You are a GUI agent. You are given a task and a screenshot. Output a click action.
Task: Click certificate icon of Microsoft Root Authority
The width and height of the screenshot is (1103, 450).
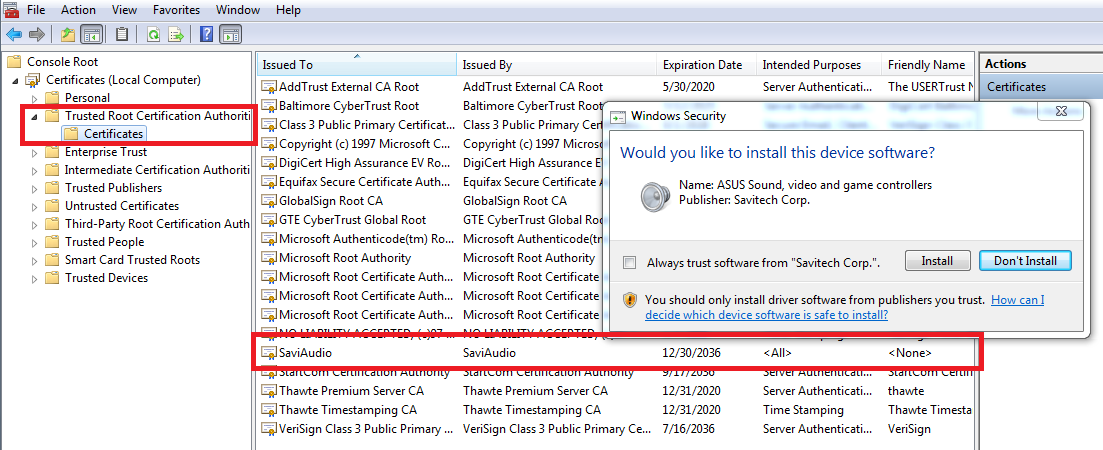coord(269,258)
